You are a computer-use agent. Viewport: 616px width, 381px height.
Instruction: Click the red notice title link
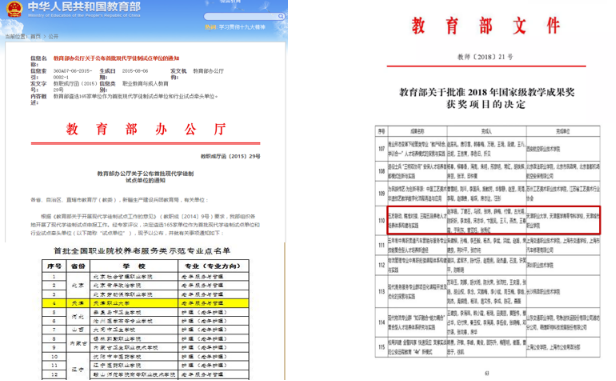(x=116, y=58)
